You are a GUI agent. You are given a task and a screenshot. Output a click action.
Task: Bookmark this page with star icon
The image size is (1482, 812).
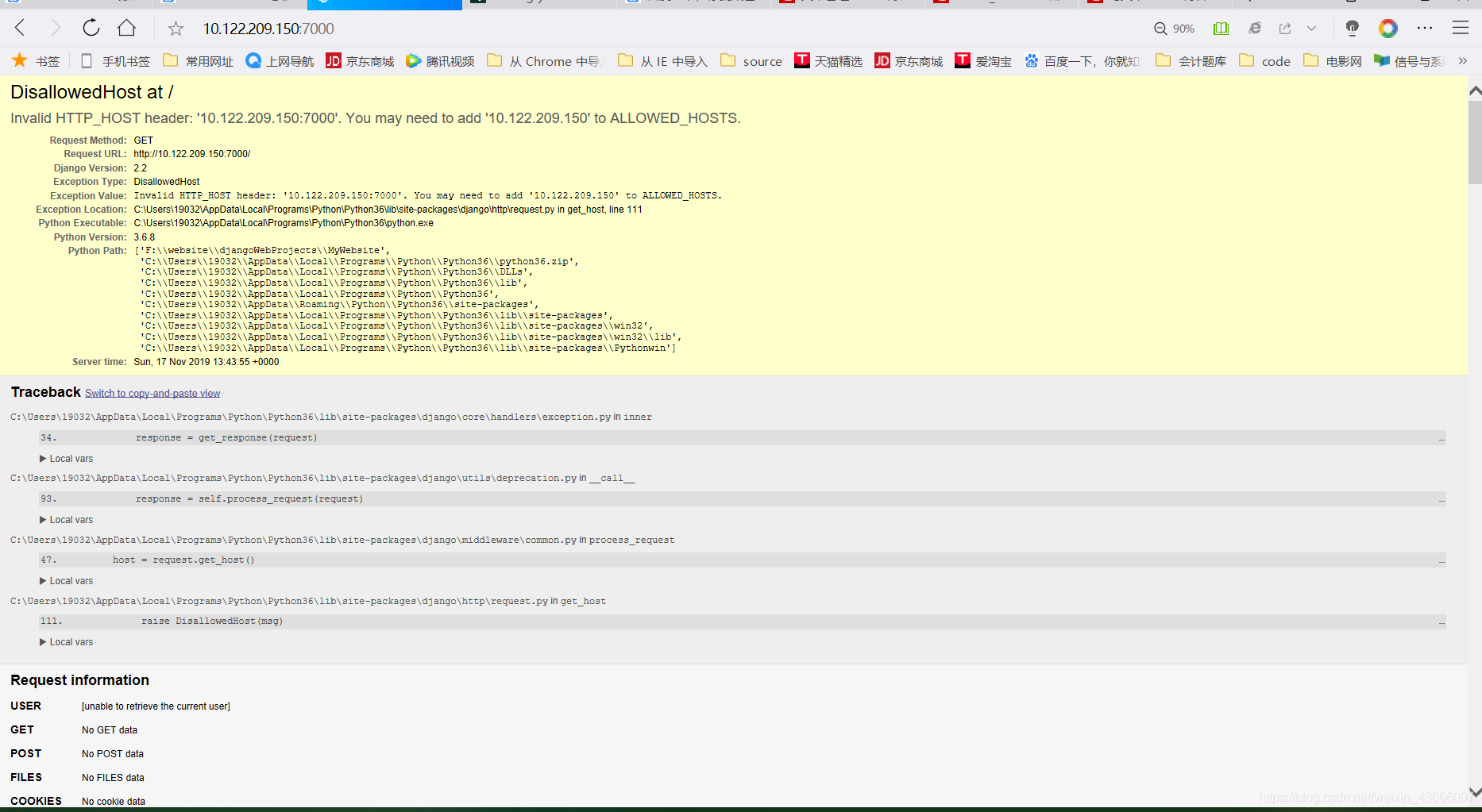click(176, 29)
